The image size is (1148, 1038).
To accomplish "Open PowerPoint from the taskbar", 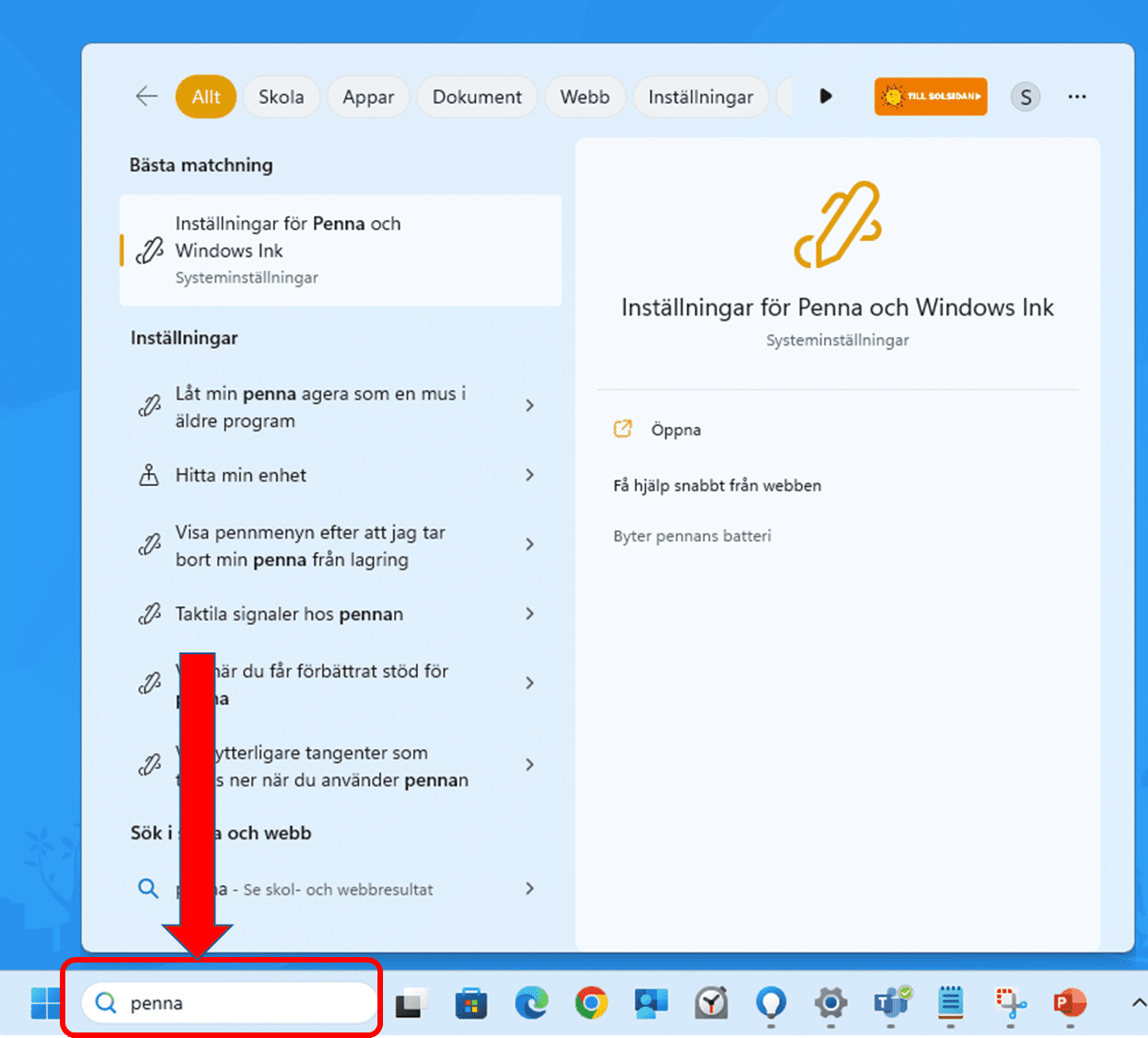I will click(x=1070, y=1002).
